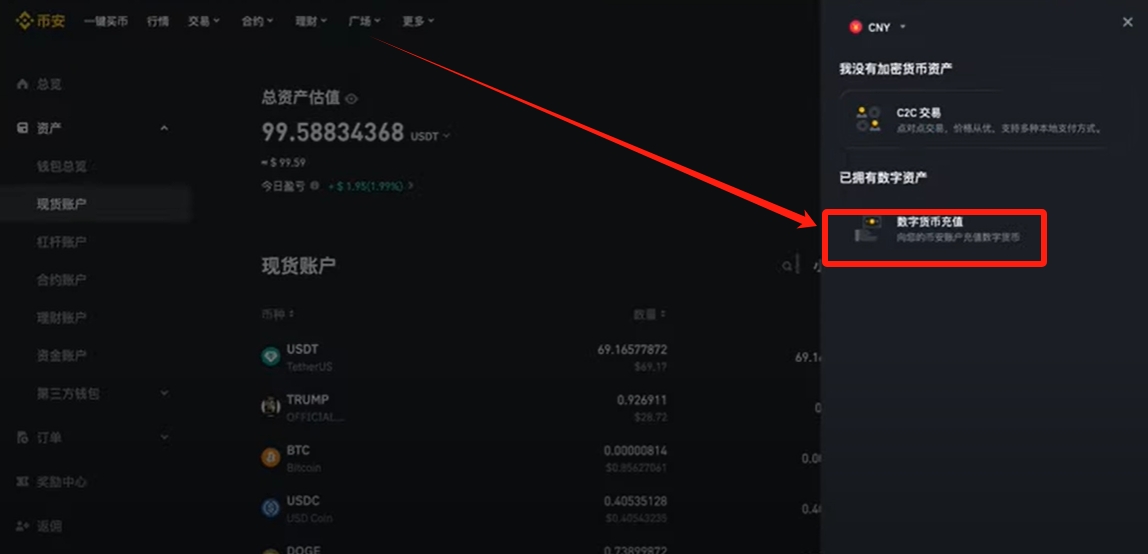Open the 交易 top menu
The height and width of the screenshot is (554, 1148).
pos(204,21)
